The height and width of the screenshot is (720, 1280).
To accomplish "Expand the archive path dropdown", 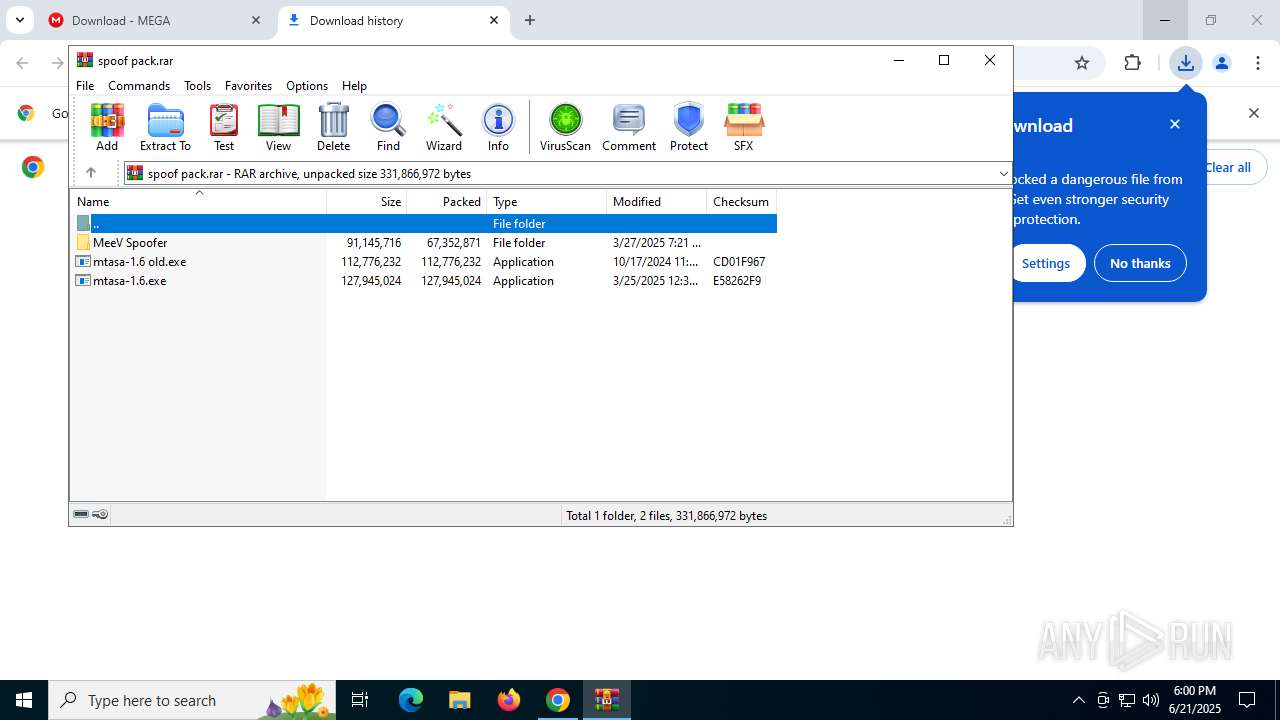I will 1003,173.
